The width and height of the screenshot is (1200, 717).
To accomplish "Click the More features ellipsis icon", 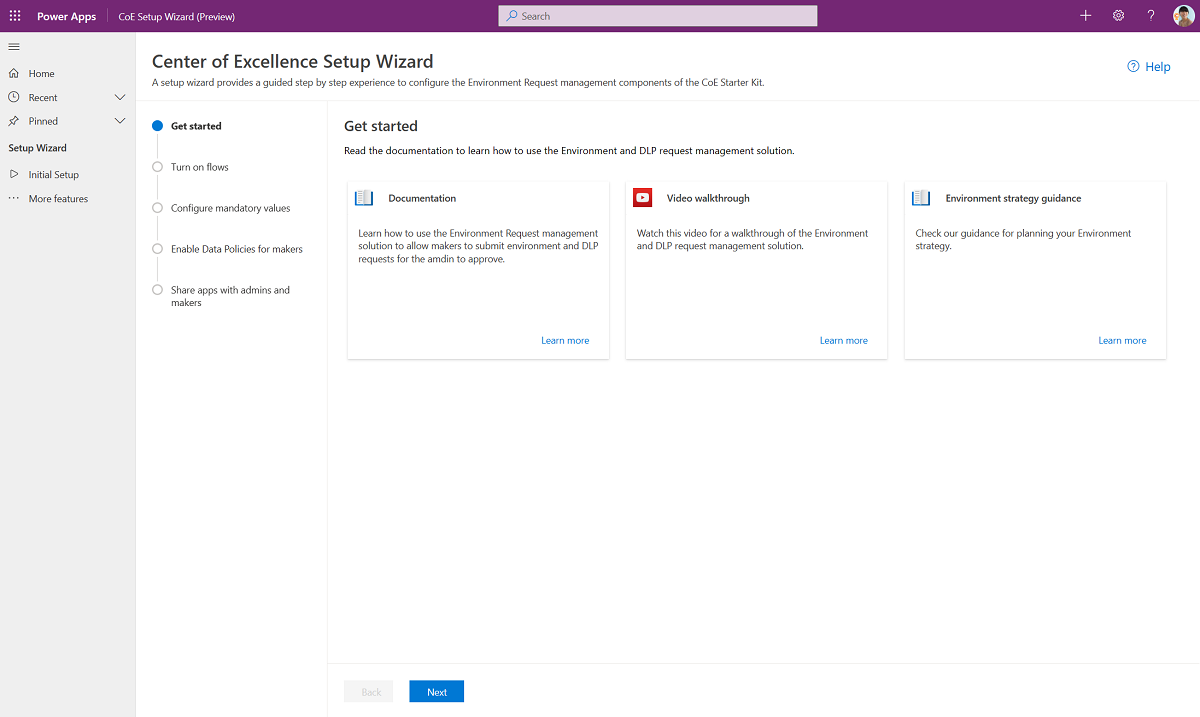I will pyautogui.click(x=14, y=198).
